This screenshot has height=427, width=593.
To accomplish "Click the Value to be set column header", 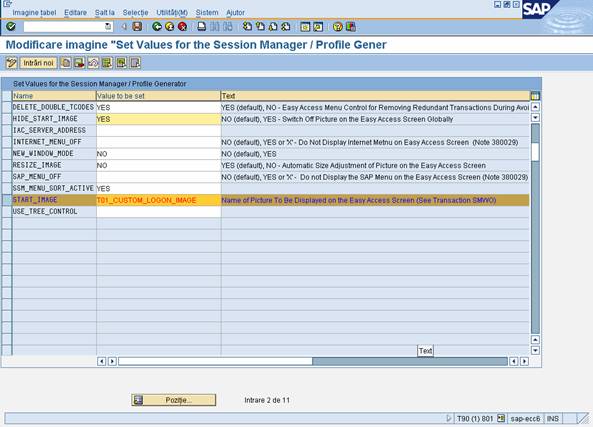I will pyautogui.click(x=158, y=96).
